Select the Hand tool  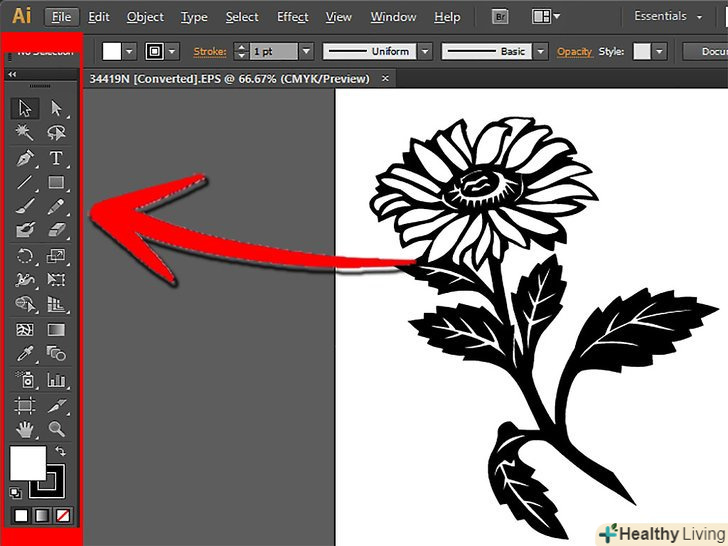[25, 430]
